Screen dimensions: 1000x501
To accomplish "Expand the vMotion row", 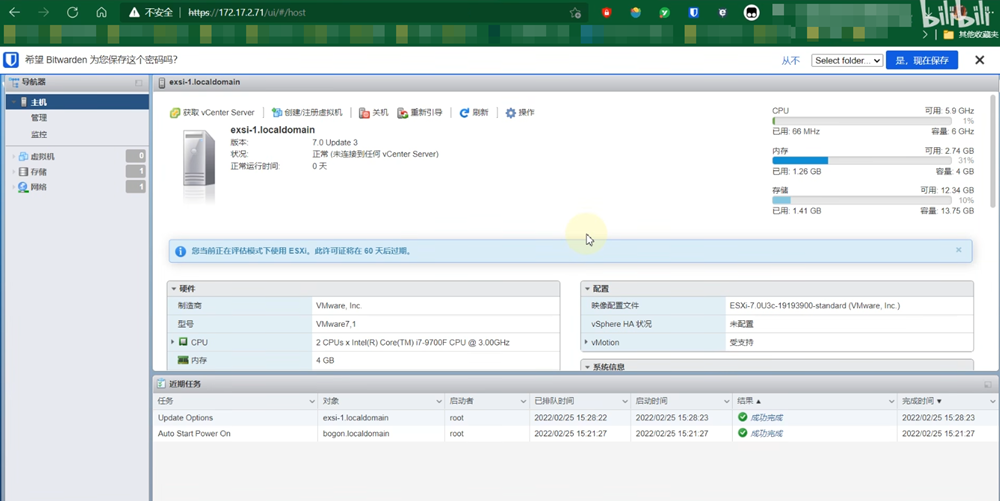I will click(x=586, y=342).
